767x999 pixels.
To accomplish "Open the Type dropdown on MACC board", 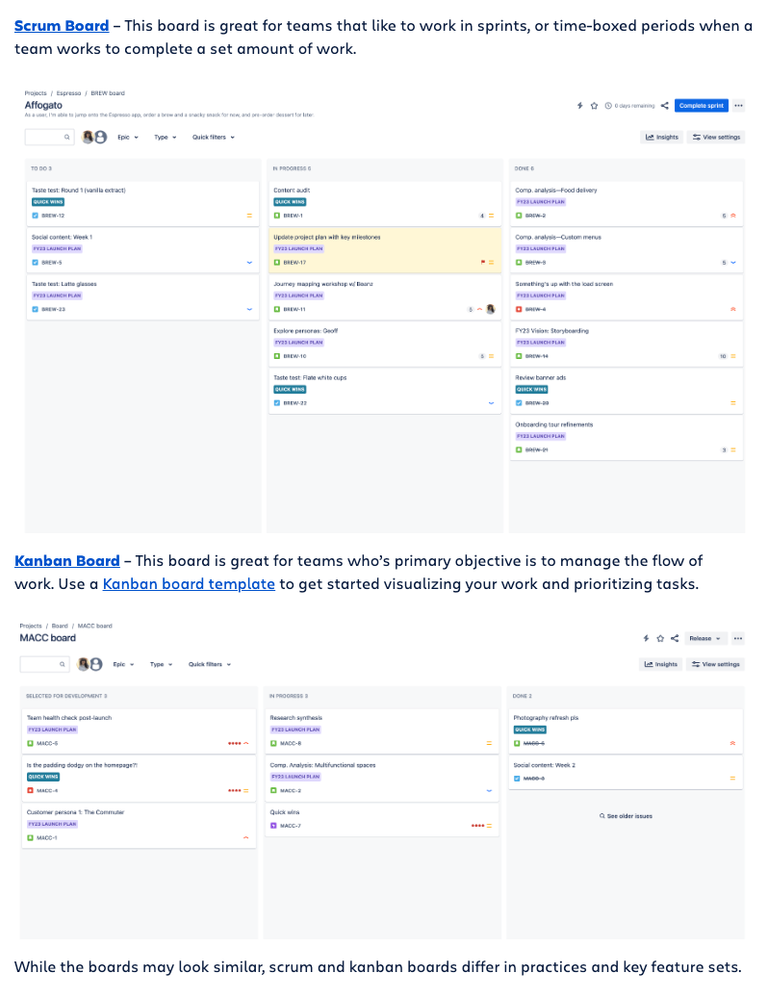I will click(161, 664).
